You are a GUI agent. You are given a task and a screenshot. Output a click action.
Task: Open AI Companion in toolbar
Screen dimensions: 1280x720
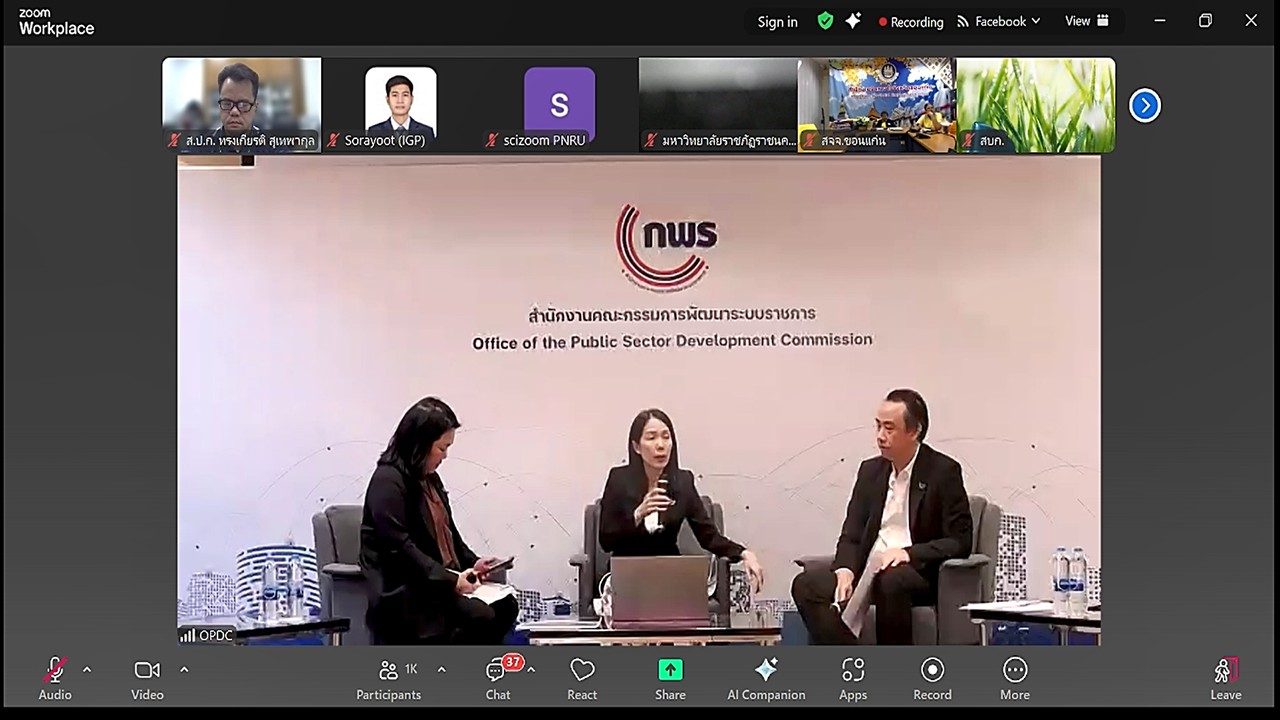point(766,679)
